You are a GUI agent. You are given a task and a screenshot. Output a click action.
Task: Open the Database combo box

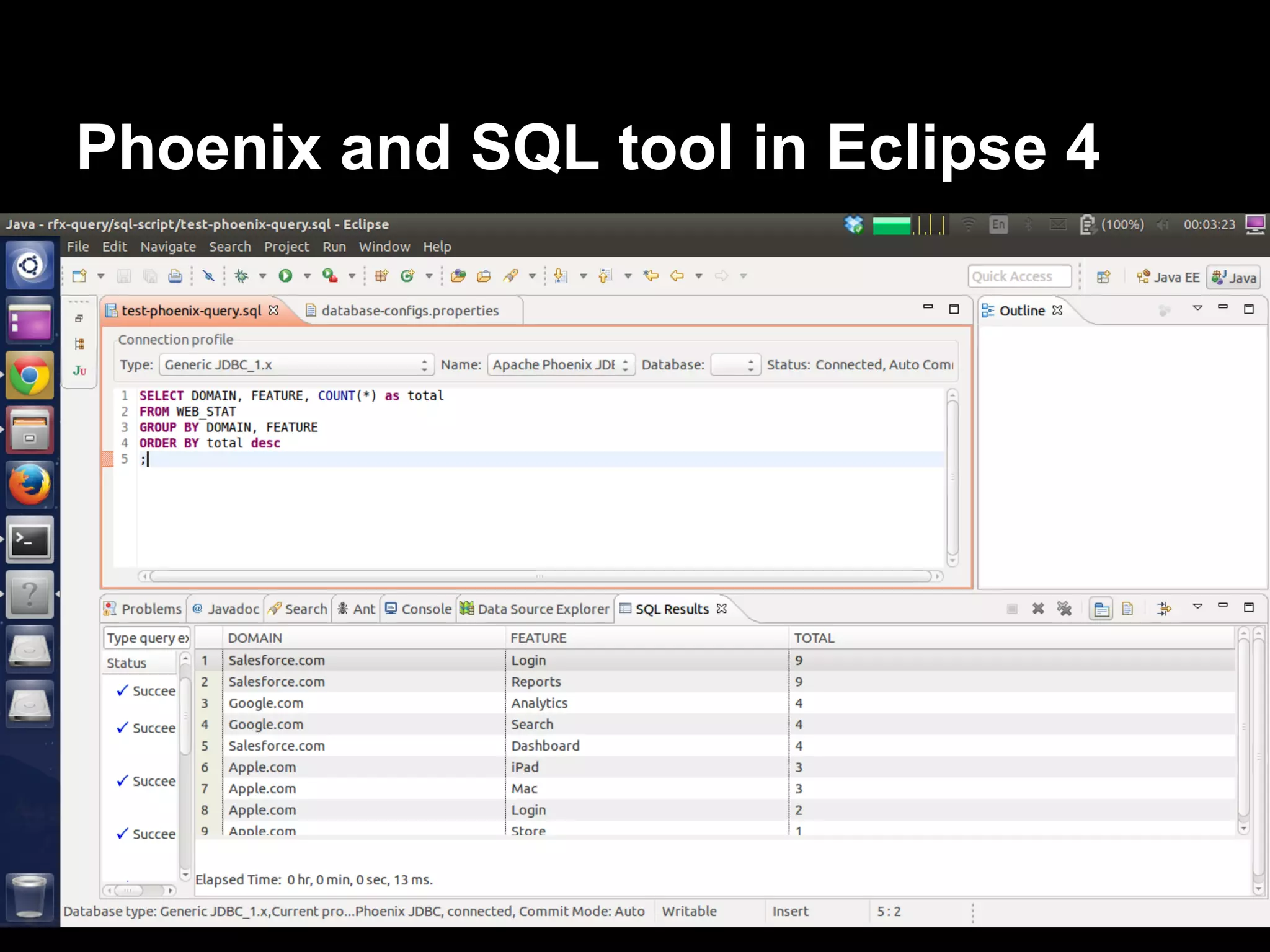coord(735,364)
